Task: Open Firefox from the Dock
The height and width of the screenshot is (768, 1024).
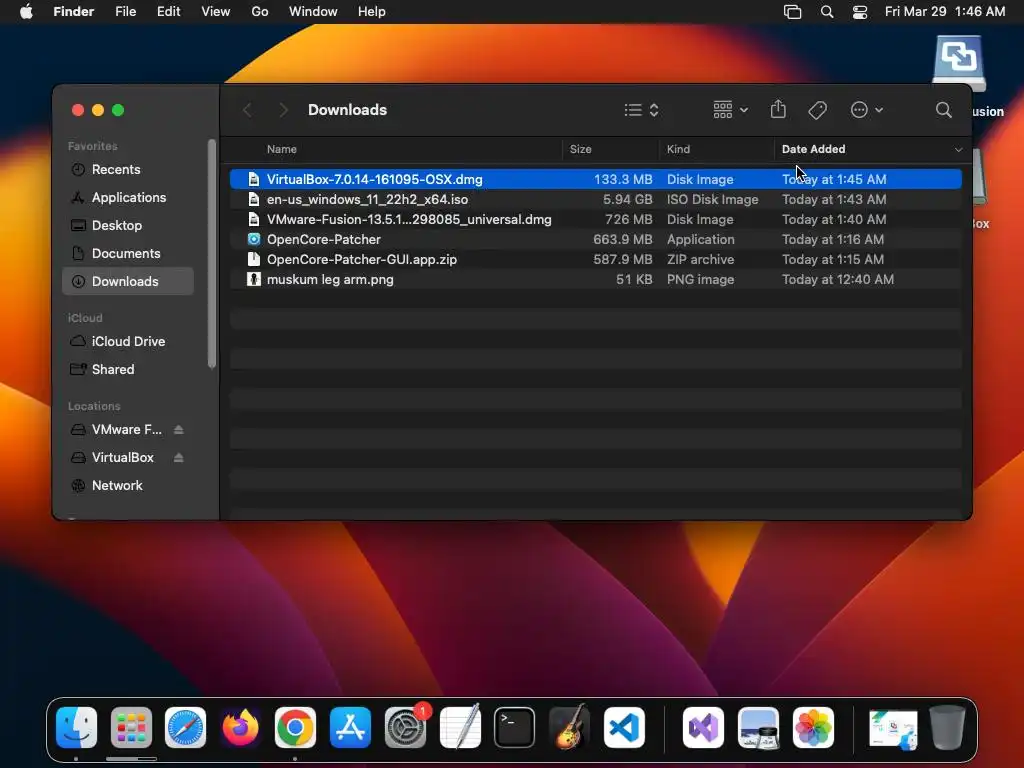Action: click(240, 728)
